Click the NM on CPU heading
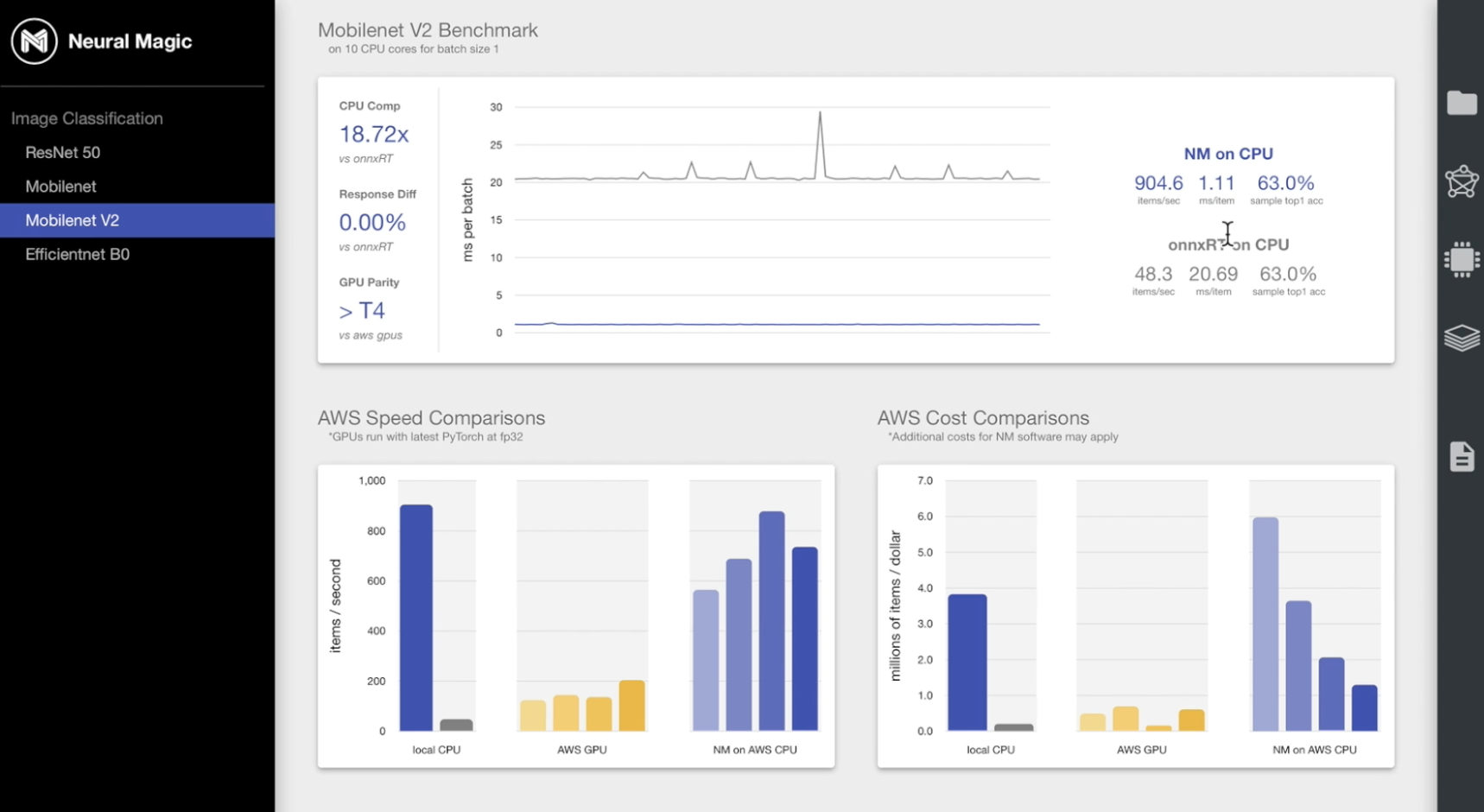 (x=1228, y=154)
